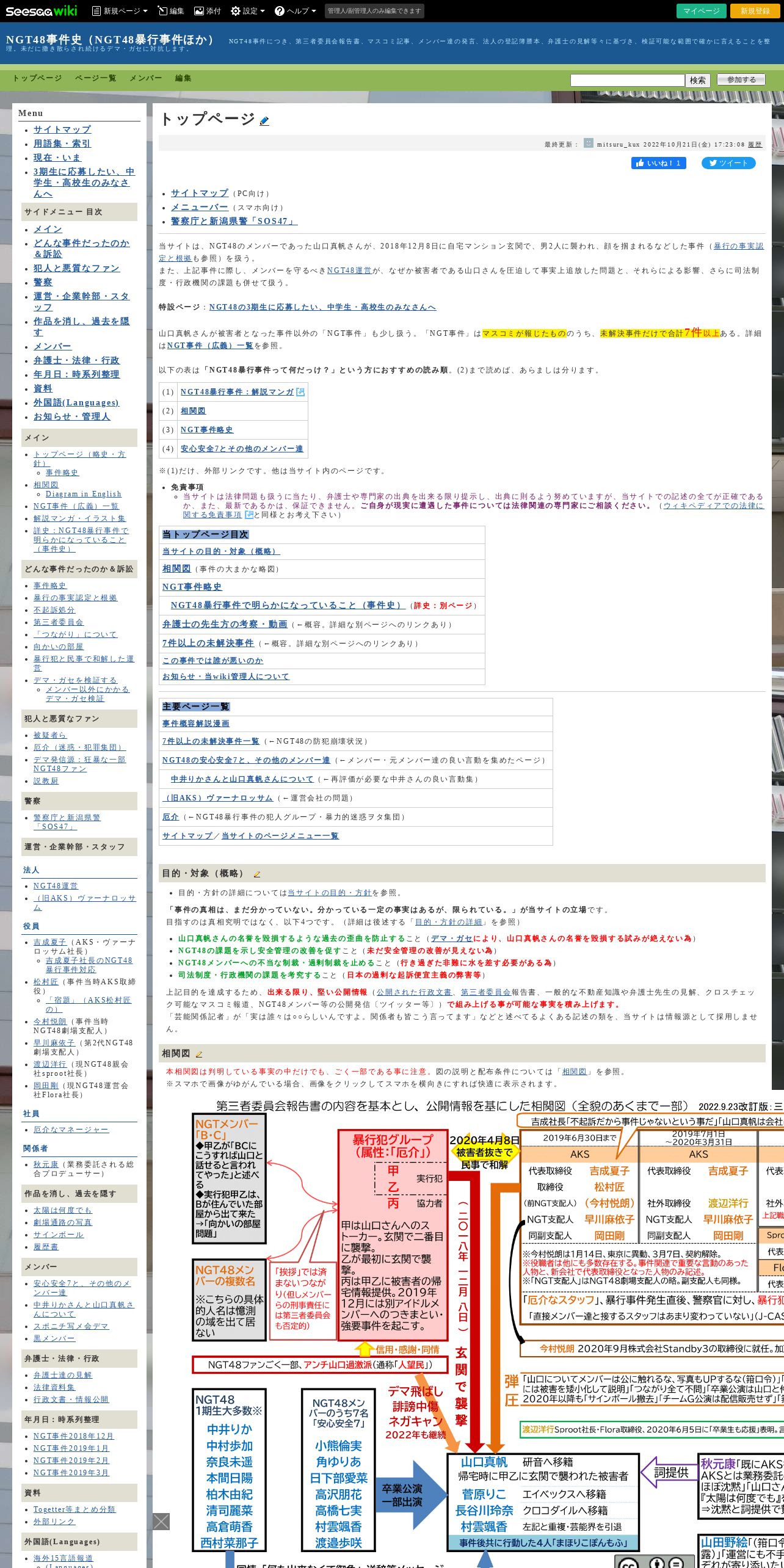
Task: Open link この事件では誰が悪いのか
Action: (212, 661)
